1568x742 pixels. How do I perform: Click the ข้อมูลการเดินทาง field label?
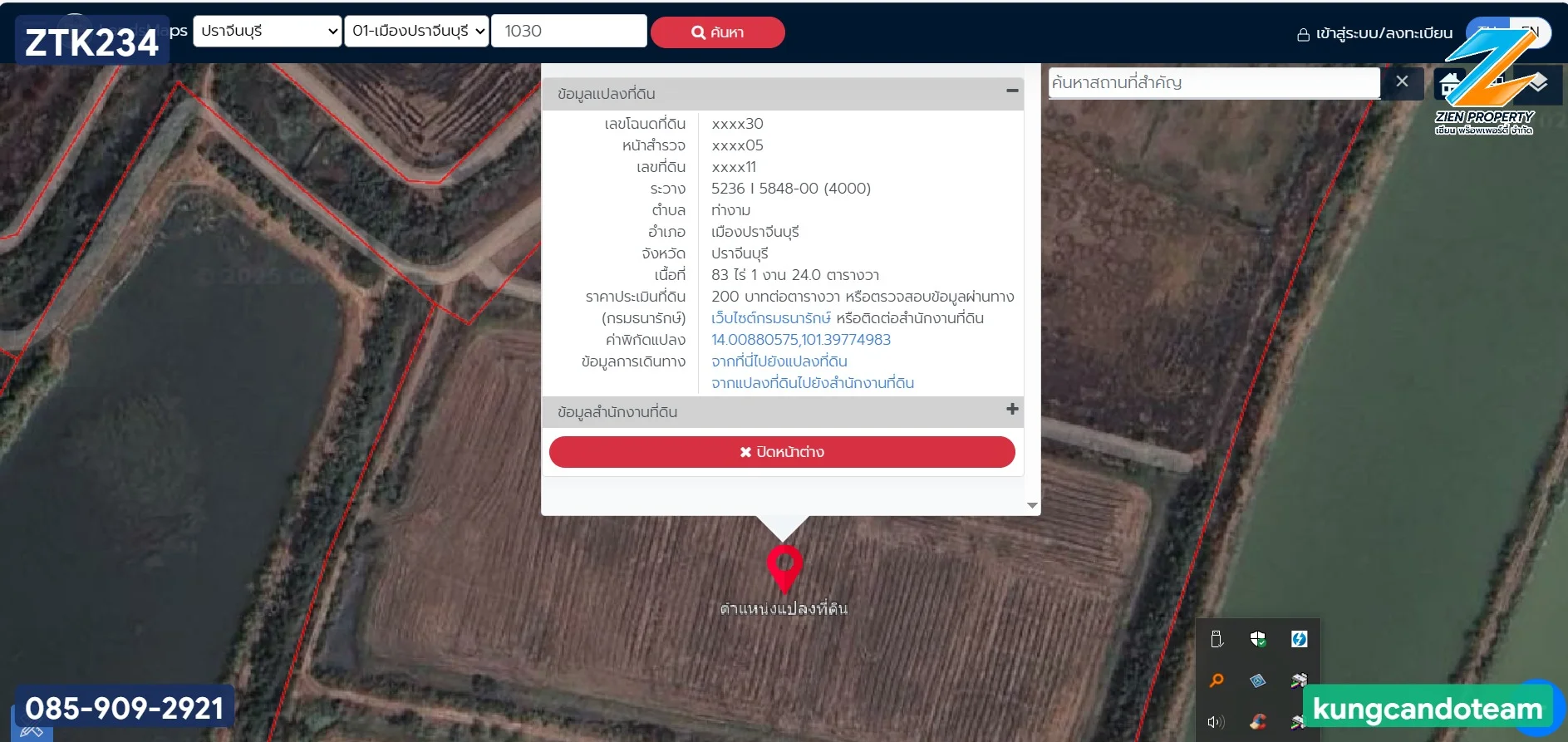(x=634, y=361)
